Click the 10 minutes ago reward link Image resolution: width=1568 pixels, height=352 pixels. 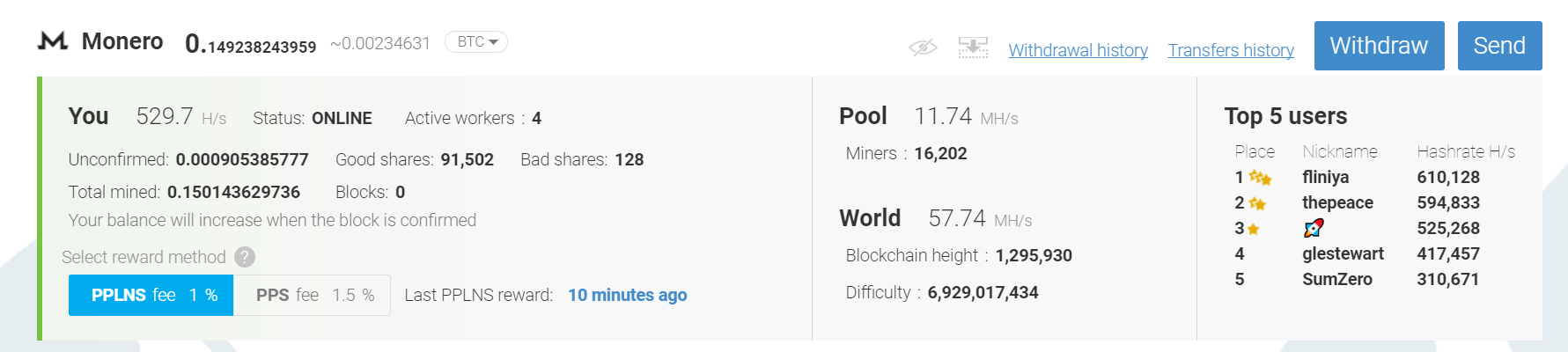click(x=627, y=295)
